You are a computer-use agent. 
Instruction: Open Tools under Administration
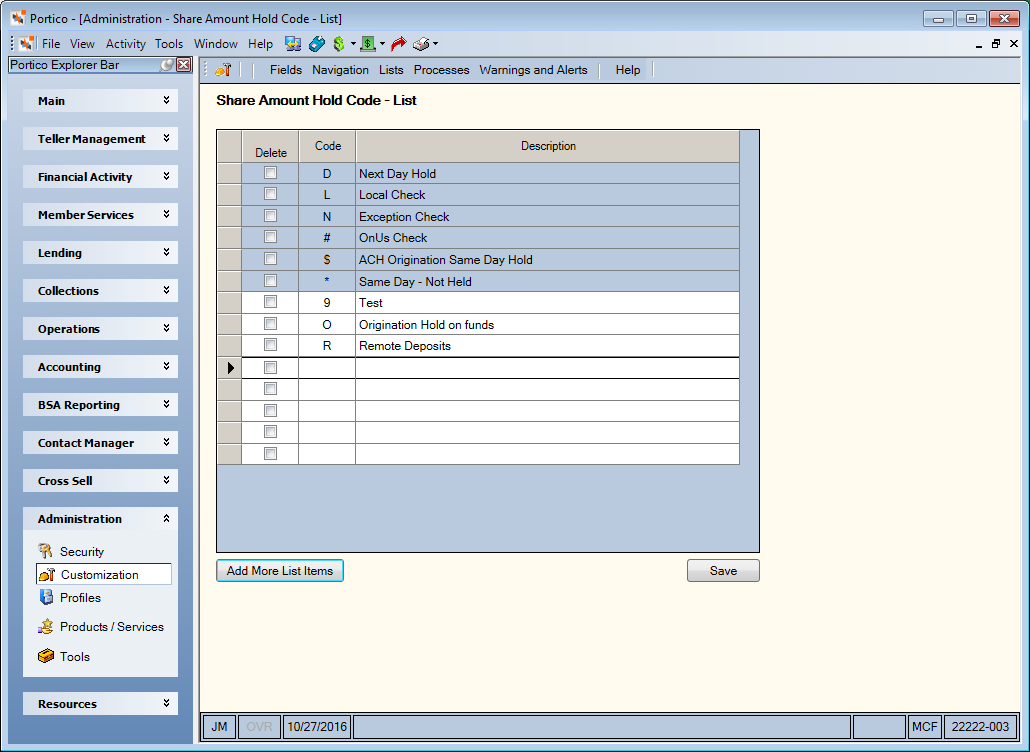tap(64, 656)
